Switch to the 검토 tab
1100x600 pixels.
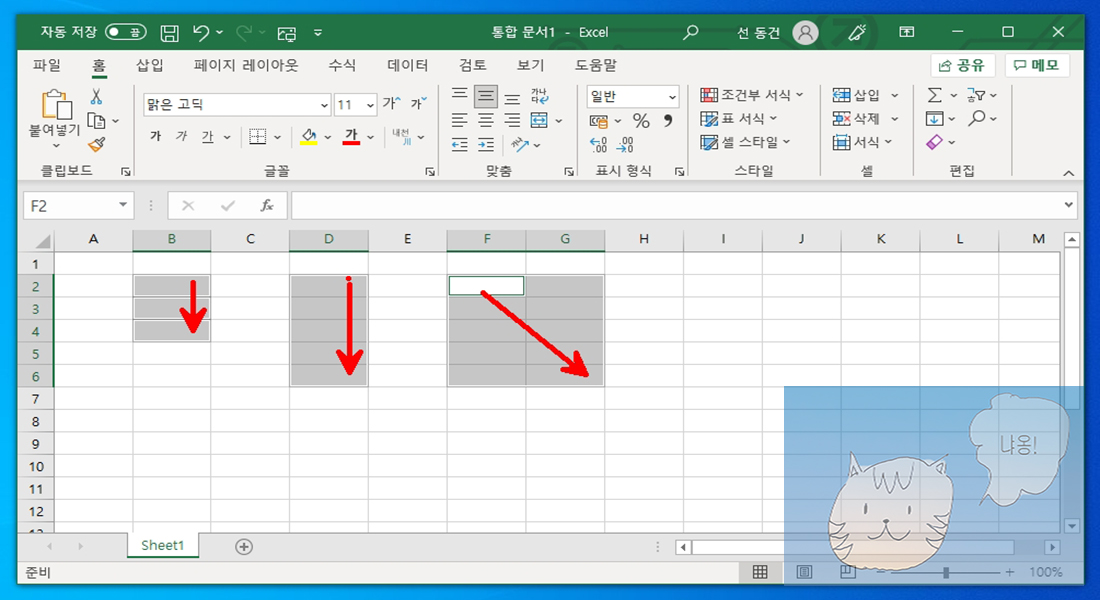click(472, 65)
